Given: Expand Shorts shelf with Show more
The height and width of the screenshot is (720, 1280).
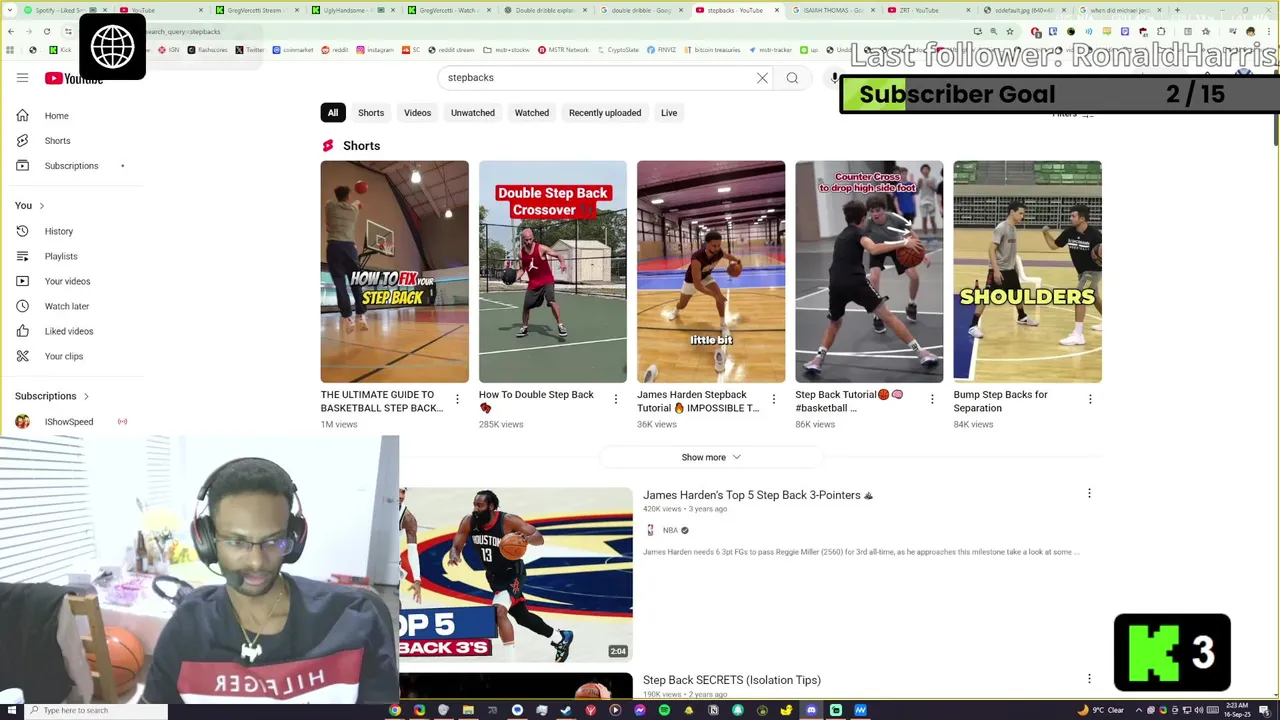Looking at the screenshot, I should 711,458.
